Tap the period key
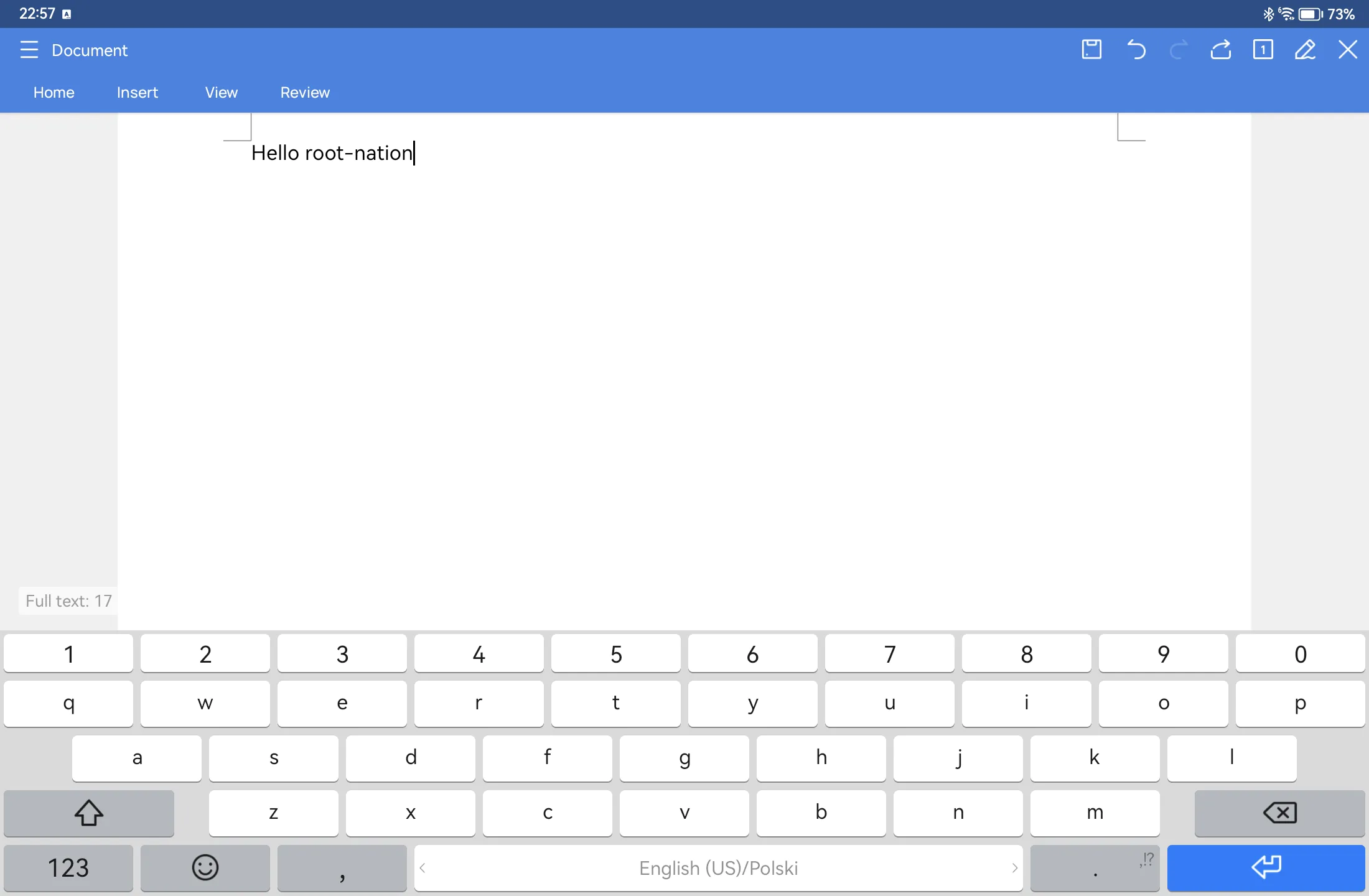This screenshot has height=896, width=1369. coord(1095,867)
